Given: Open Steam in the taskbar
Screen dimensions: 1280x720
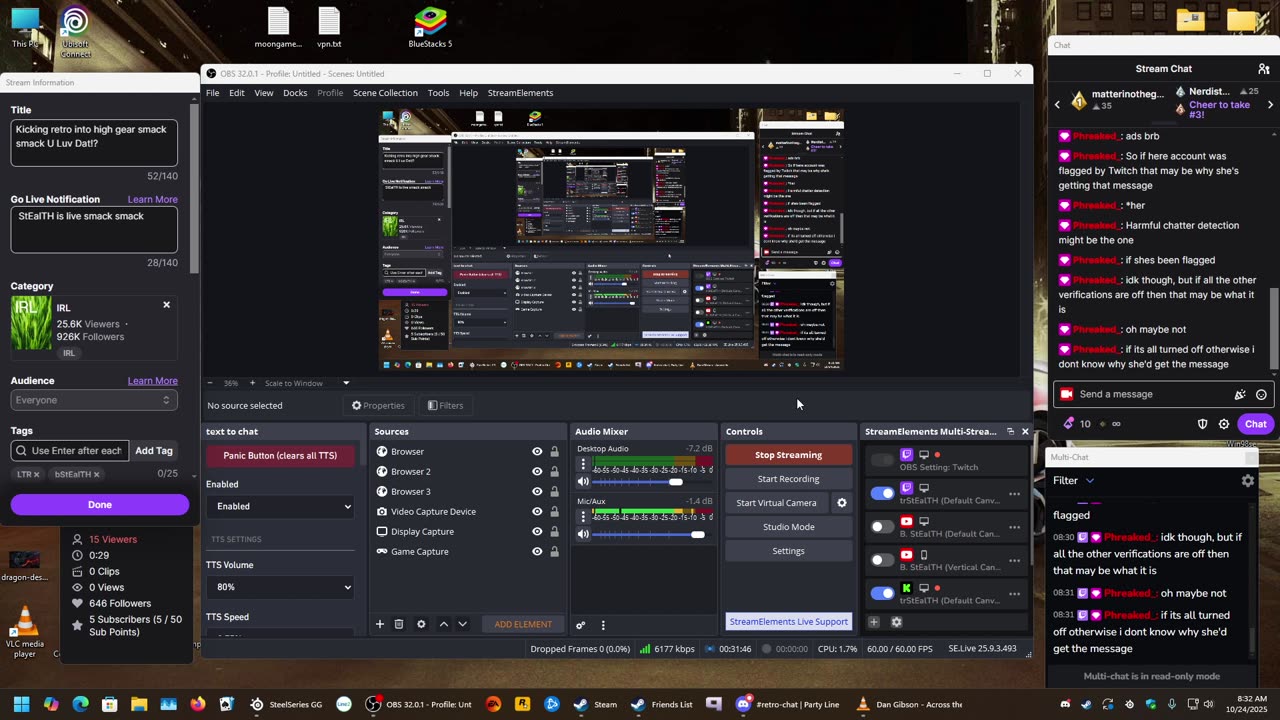Looking at the screenshot, I should tap(596, 704).
